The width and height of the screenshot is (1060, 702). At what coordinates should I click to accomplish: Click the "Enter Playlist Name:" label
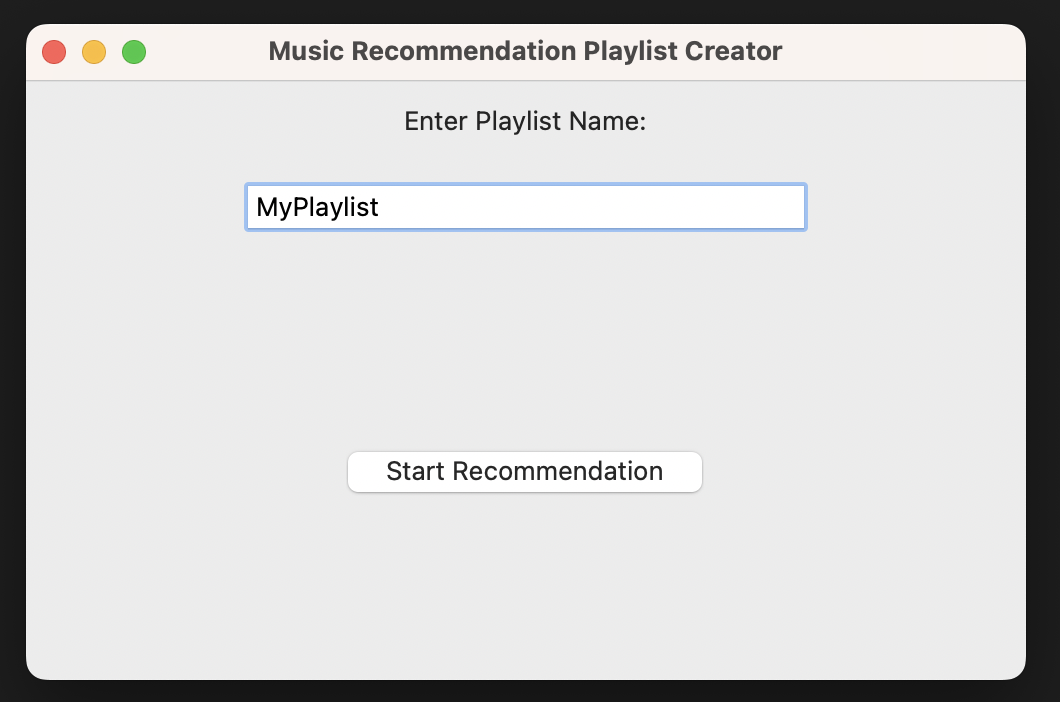(525, 122)
